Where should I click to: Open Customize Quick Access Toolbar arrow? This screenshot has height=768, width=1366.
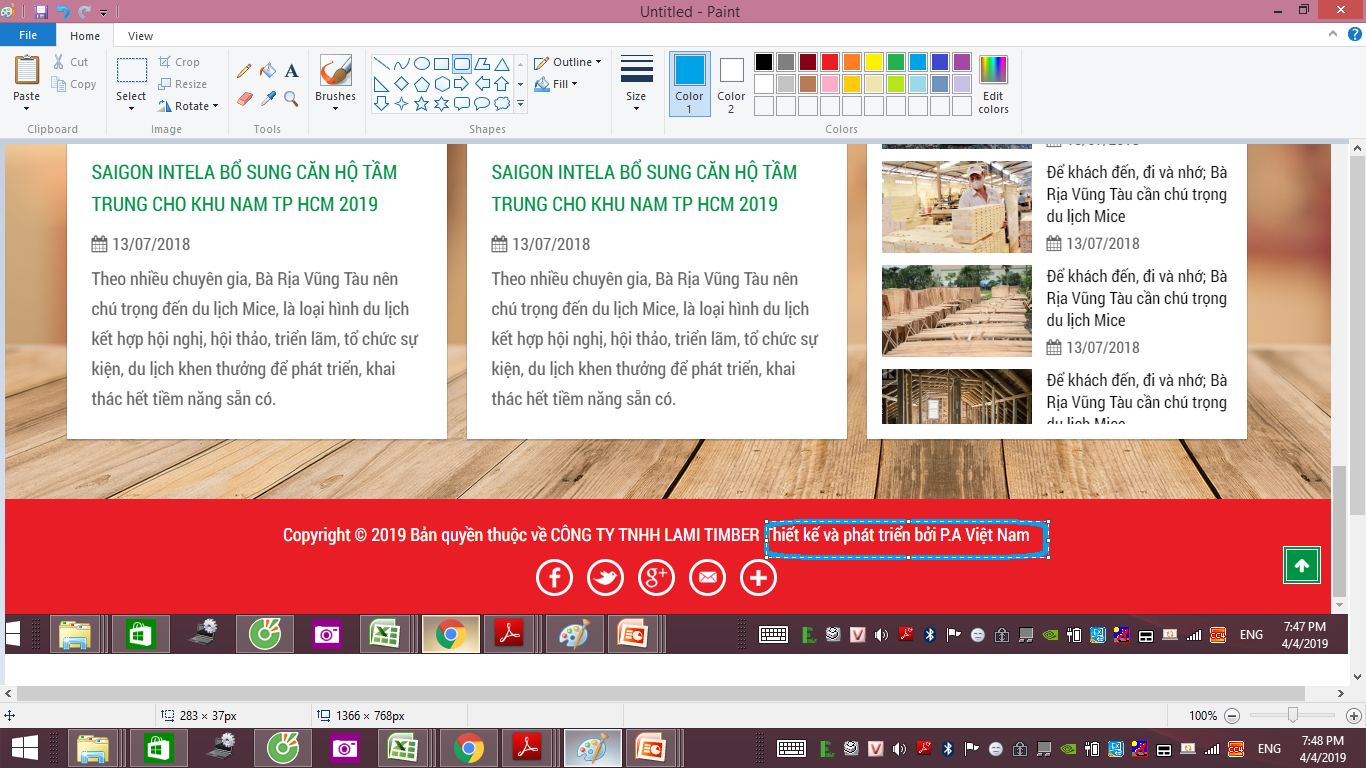[x=103, y=12]
